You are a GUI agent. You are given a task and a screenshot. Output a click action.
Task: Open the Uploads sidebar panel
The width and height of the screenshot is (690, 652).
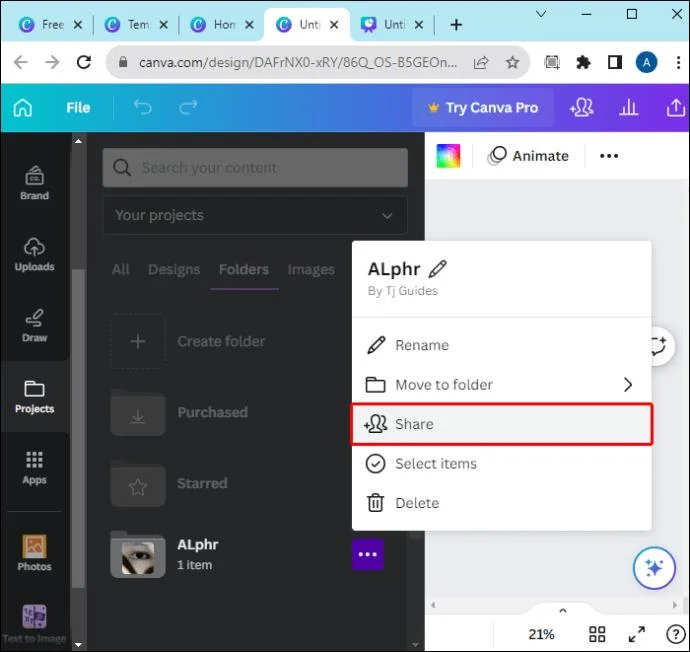(34, 255)
